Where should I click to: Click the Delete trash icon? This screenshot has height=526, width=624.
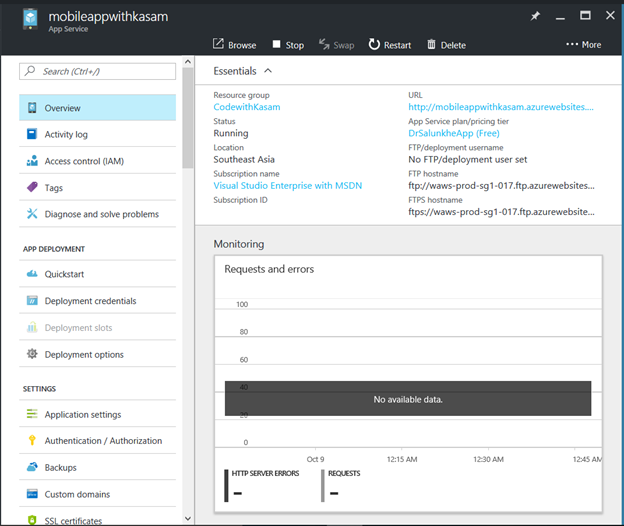click(431, 45)
